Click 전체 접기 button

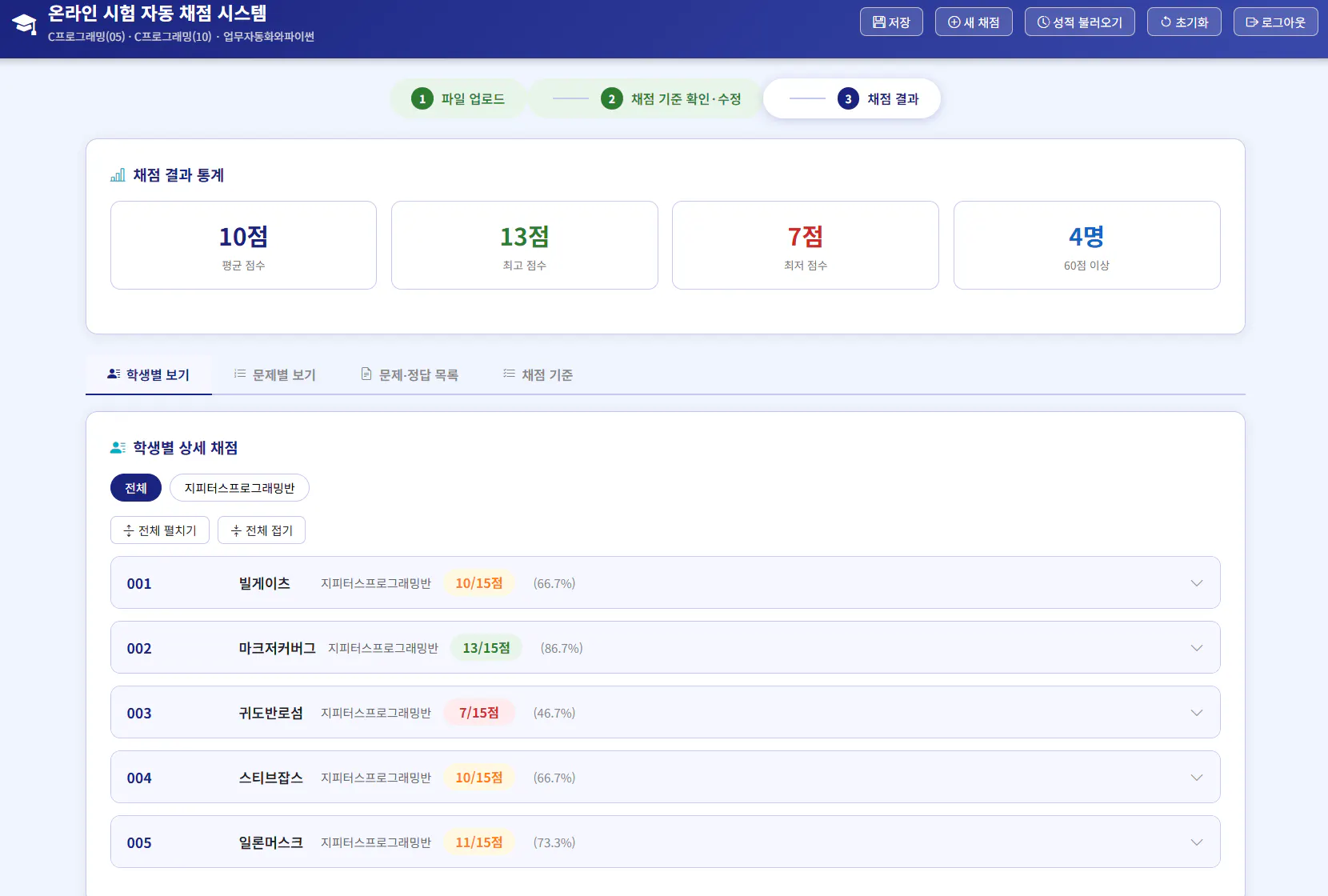(x=262, y=530)
